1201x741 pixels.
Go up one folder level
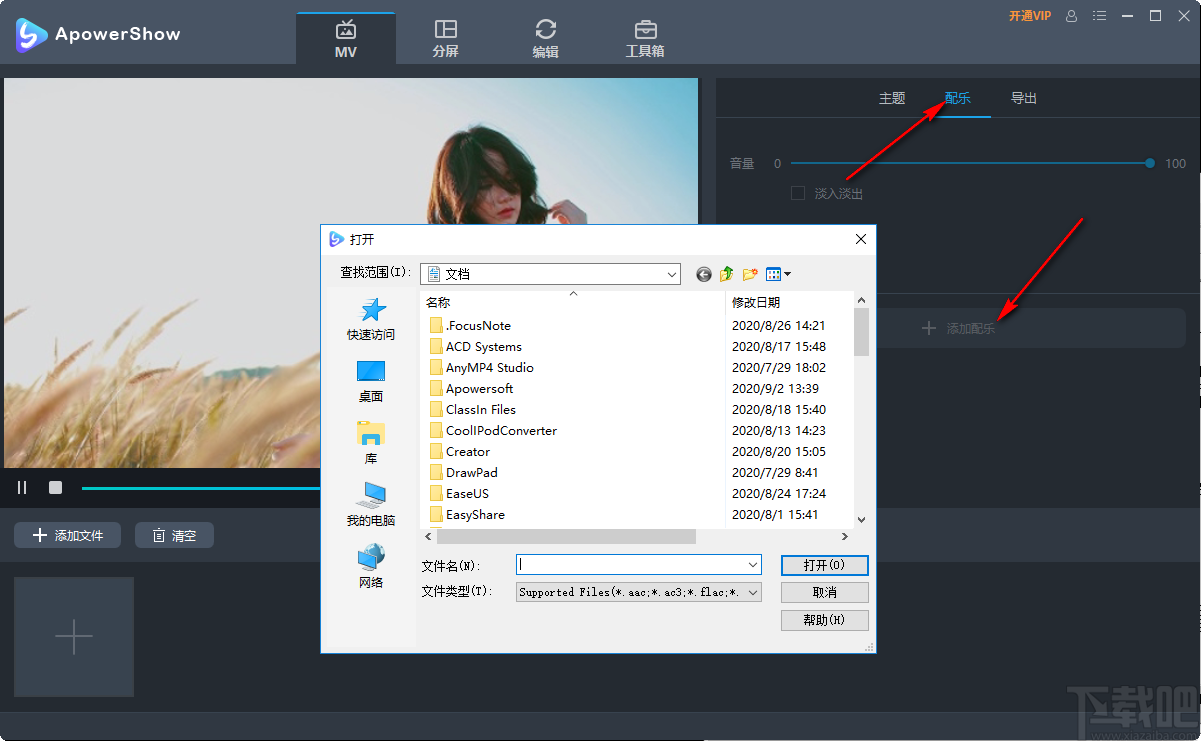(x=727, y=274)
